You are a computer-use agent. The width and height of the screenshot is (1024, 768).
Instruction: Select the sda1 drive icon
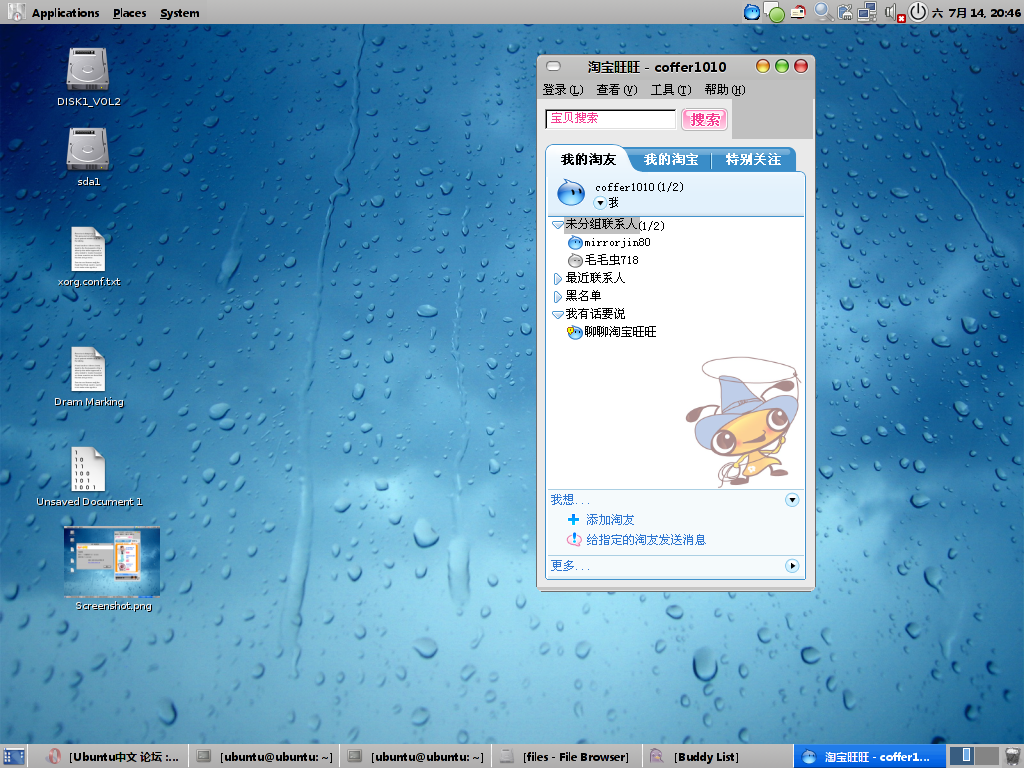(x=88, y=149)
